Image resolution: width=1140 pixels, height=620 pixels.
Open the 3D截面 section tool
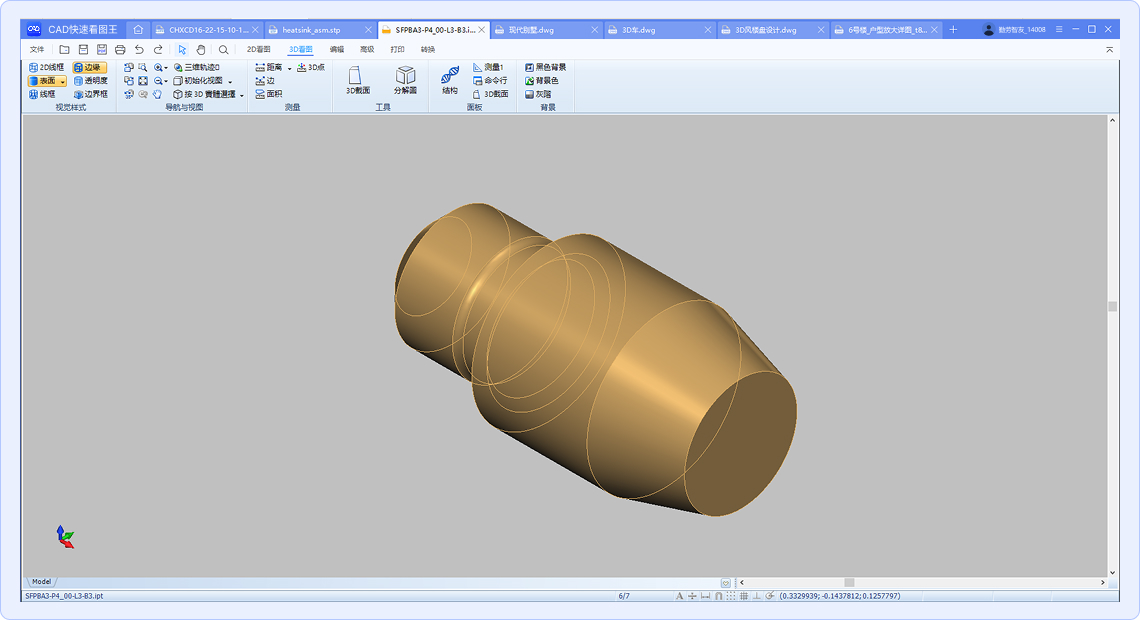(358, 80)
